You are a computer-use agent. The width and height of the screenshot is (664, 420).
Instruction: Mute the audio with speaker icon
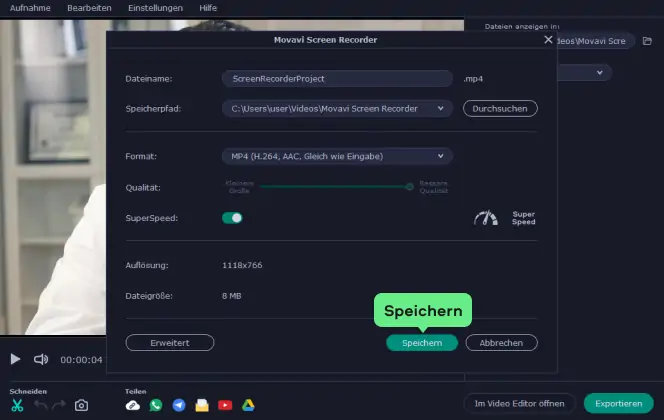(41, 359)
